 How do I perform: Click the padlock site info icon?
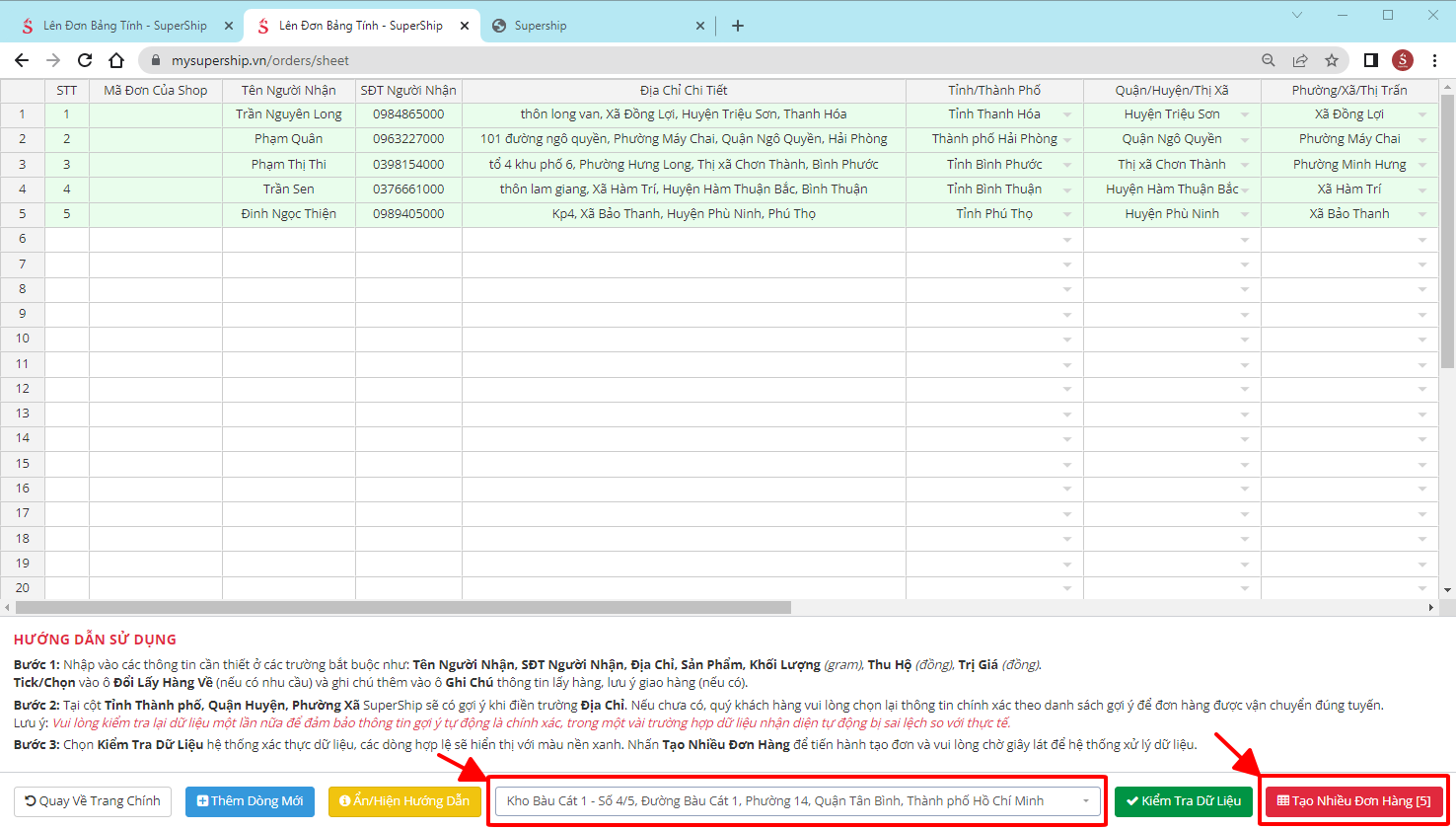point(156,60)
